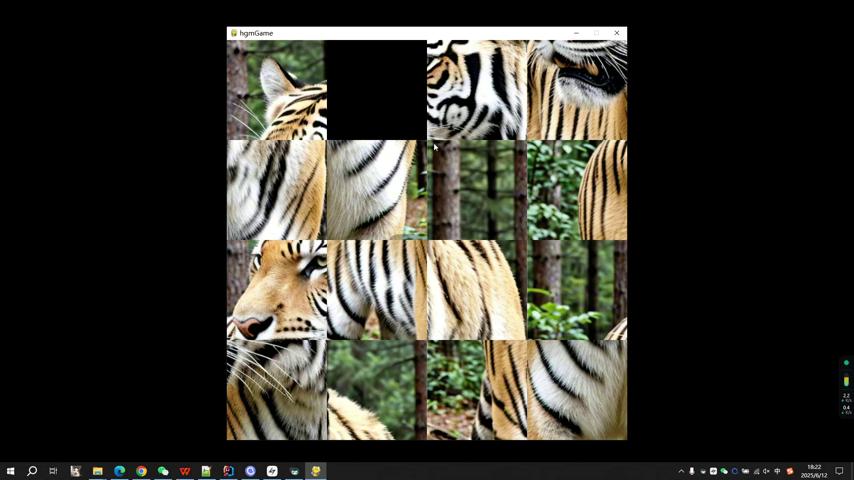The height and width of the screenshot is (480, 854).
Task: Click the whiskers tile in bottom-left corner
Action: (x=277, y=390)
